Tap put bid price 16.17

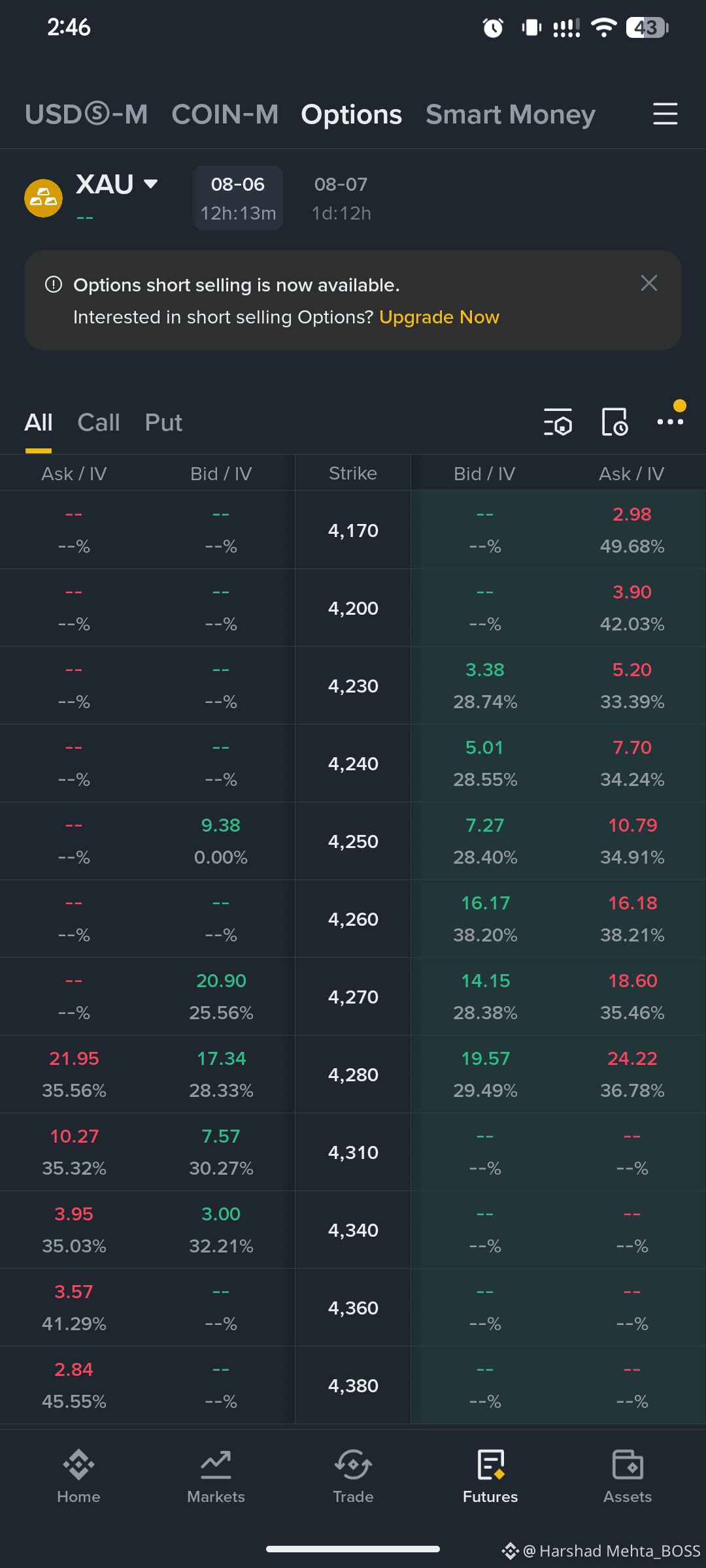coord(485,903)
